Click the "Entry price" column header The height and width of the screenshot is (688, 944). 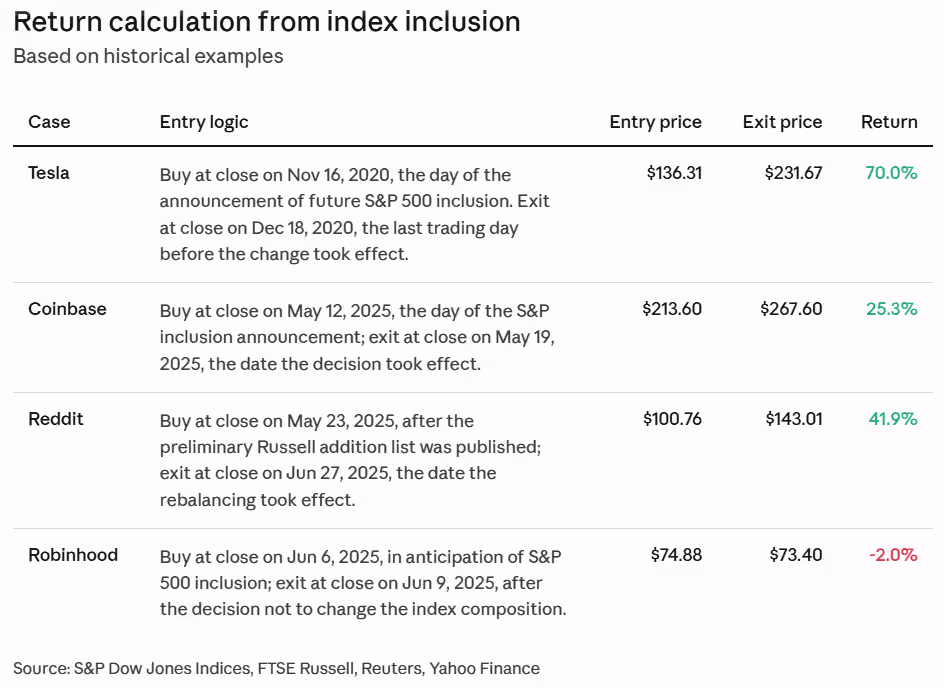tap(655, 122)
